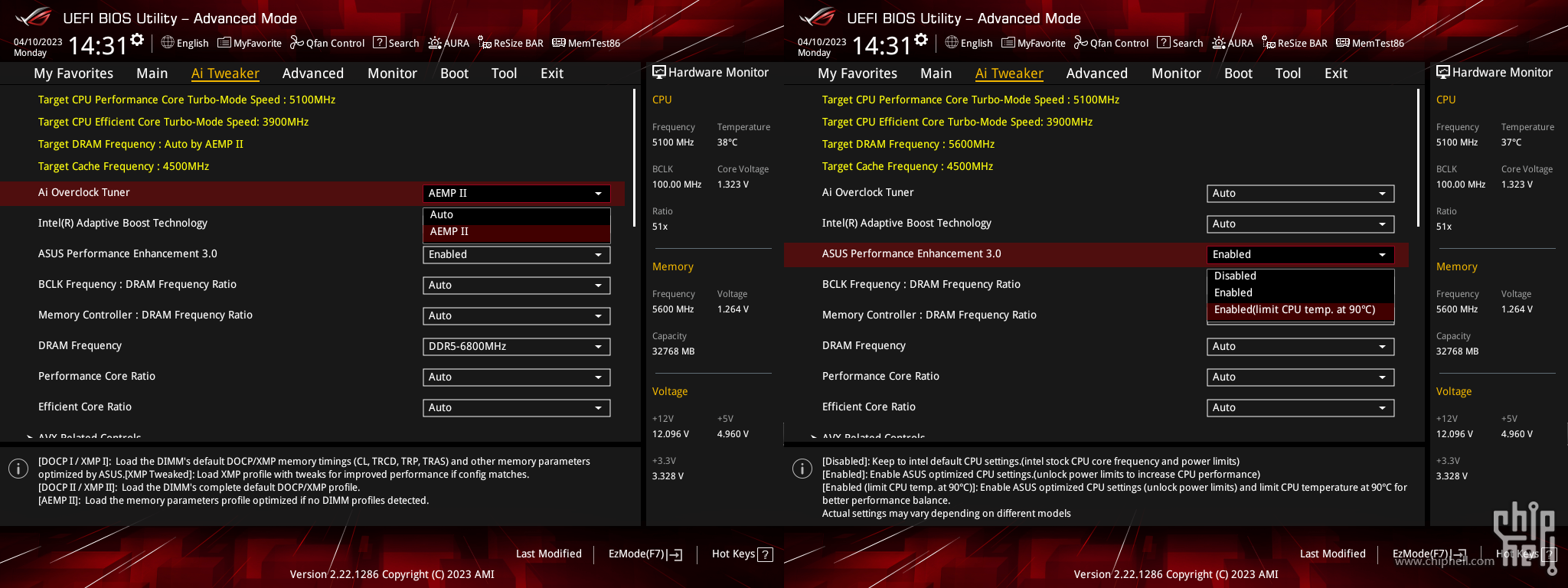This screenshot has height=588, width=1568.
Task: Open Qfan Control in left screen
Action: (327, 43)
